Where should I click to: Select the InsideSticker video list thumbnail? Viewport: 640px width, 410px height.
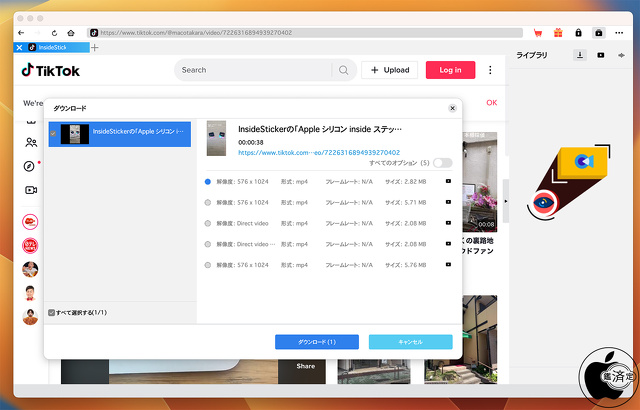point(75,134)
